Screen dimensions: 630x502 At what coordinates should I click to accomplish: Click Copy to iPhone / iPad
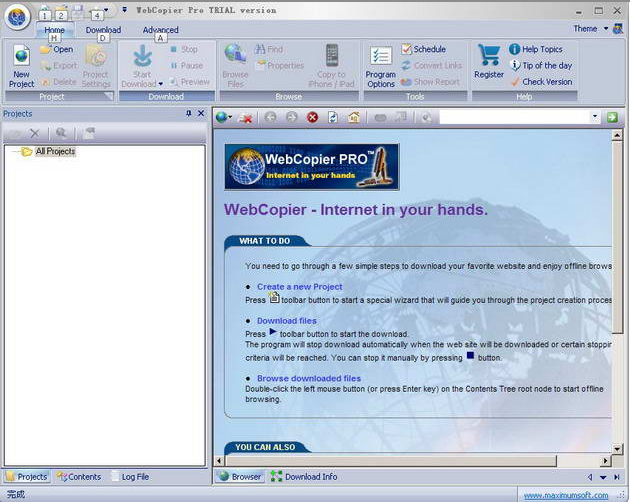pos(331,66)
